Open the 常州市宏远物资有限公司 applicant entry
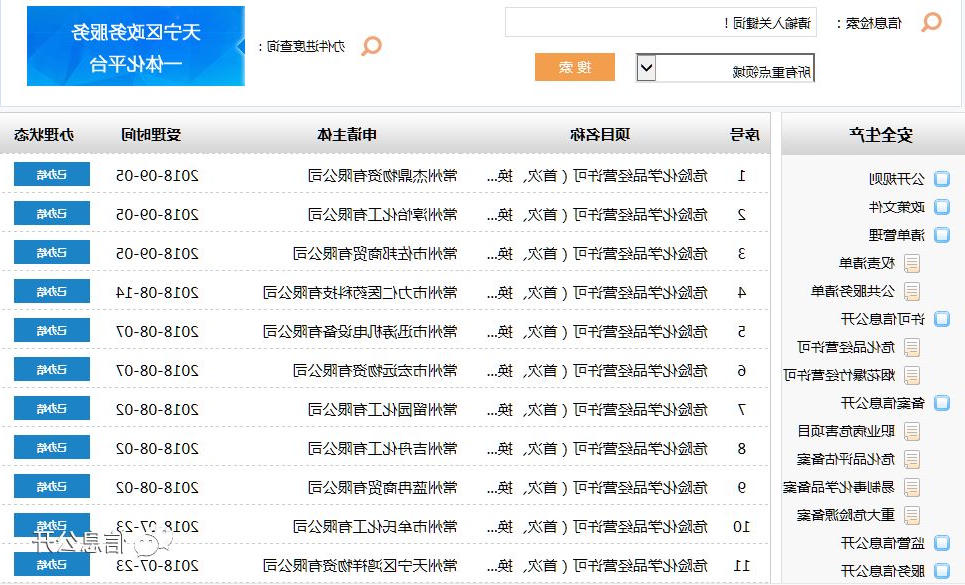This screenshot has width=965, height=585. point(375,370)
